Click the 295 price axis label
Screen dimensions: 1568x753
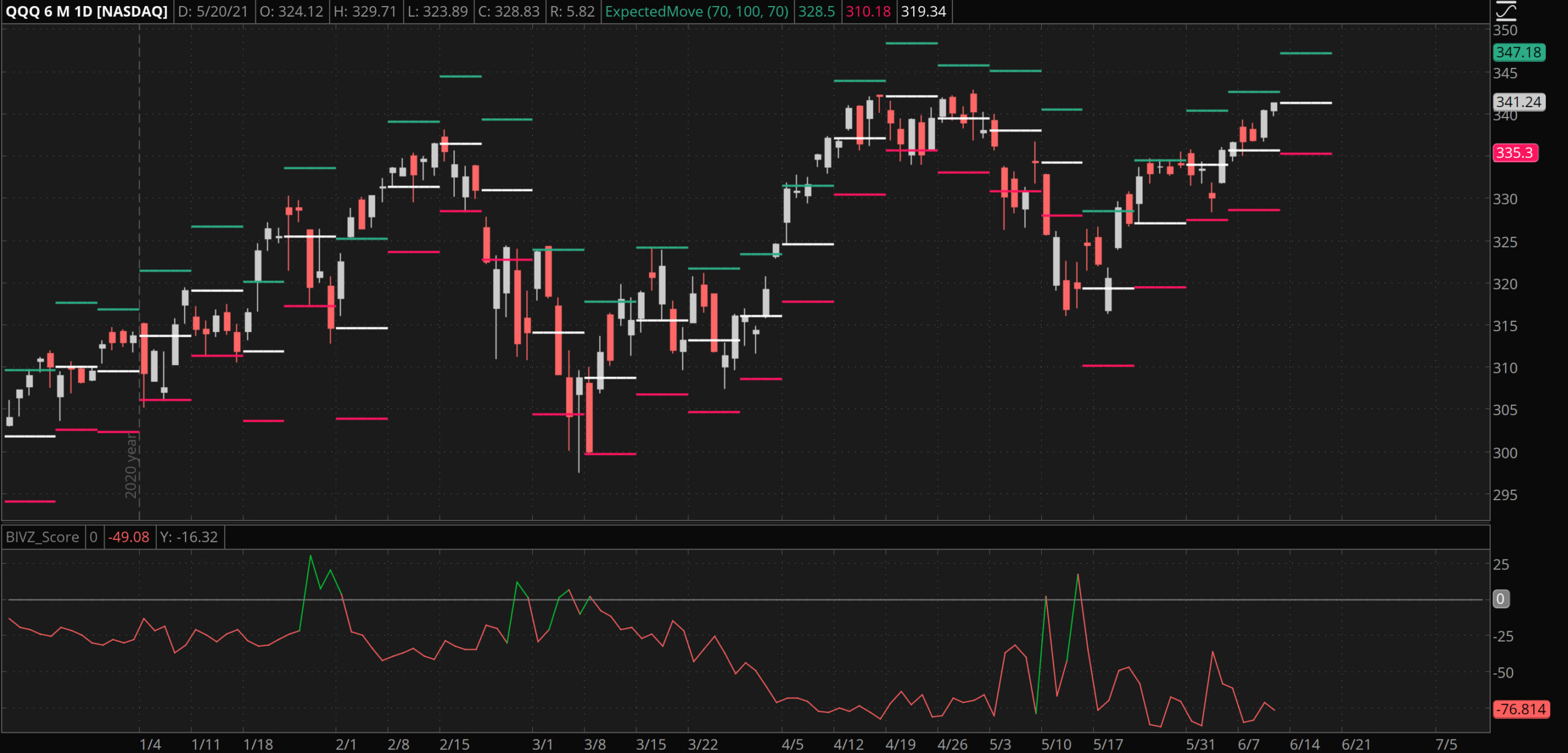click(x=1505, y=495)
